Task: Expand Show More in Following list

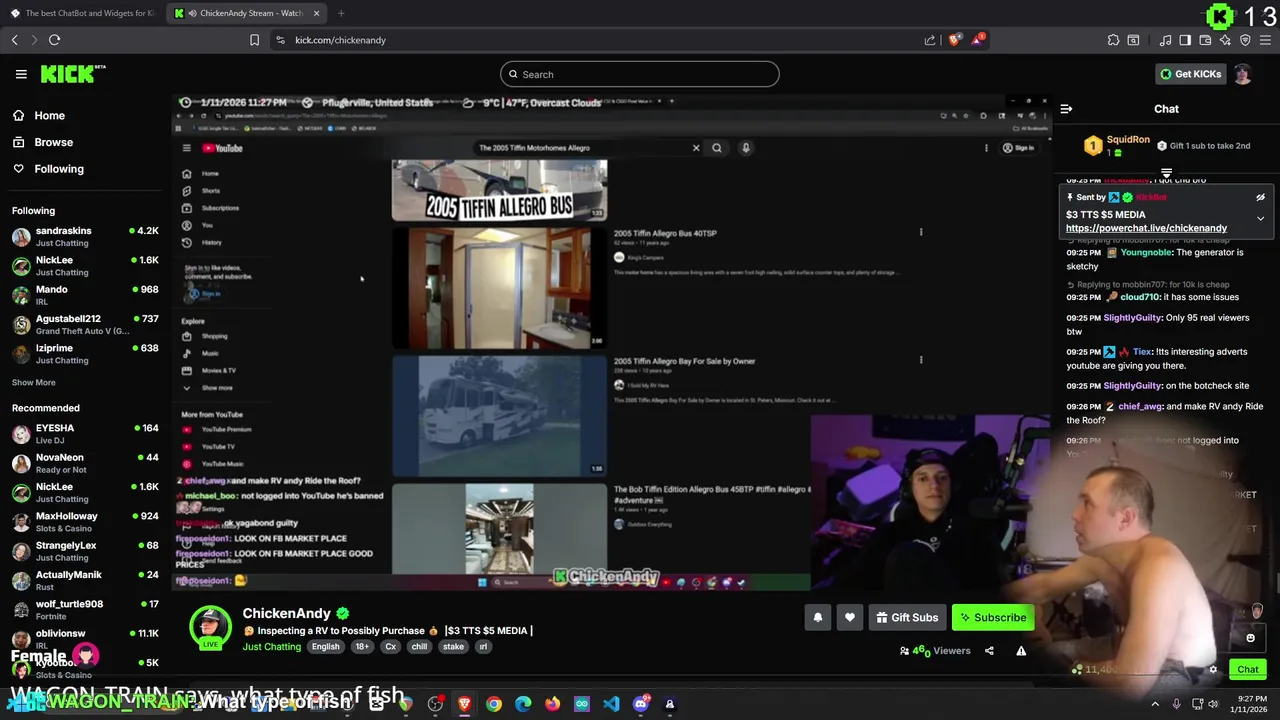Action: (34, 382)
